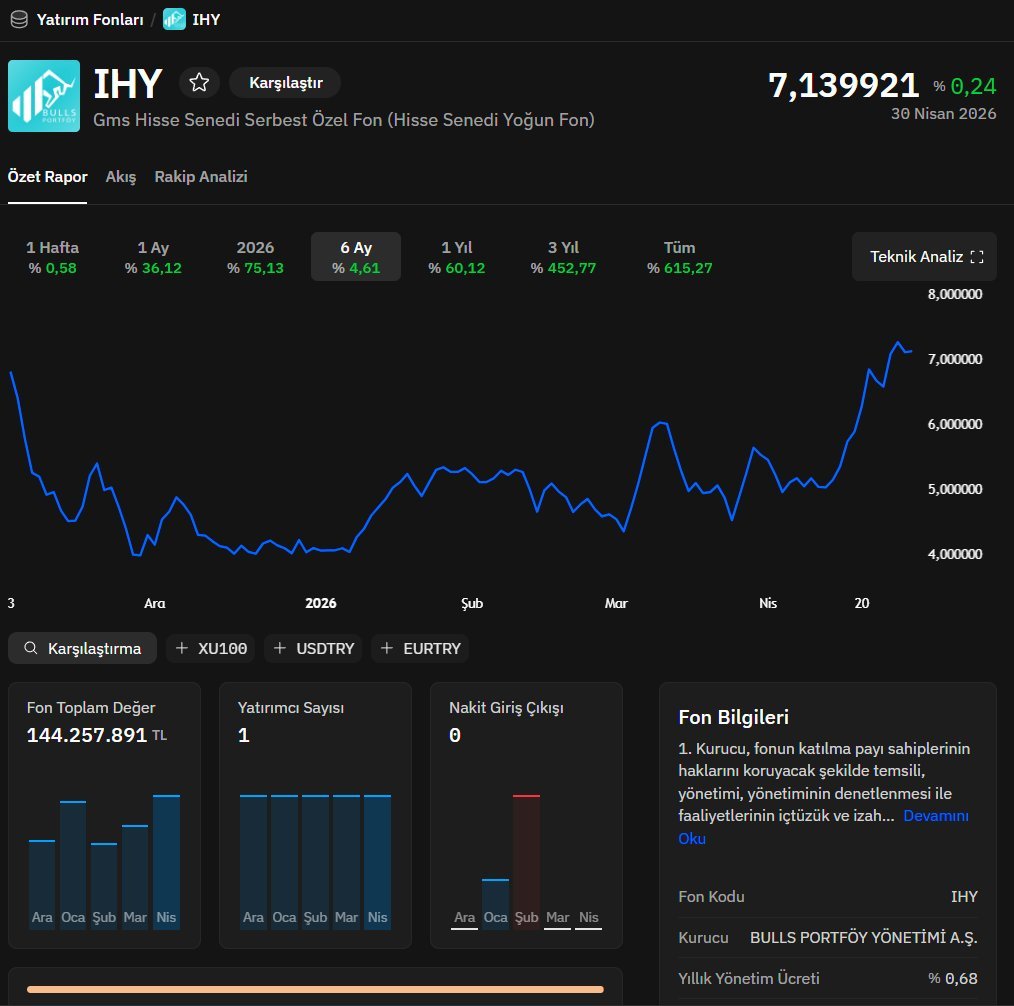Switch to the Akış tab

[x=121, y=177]
